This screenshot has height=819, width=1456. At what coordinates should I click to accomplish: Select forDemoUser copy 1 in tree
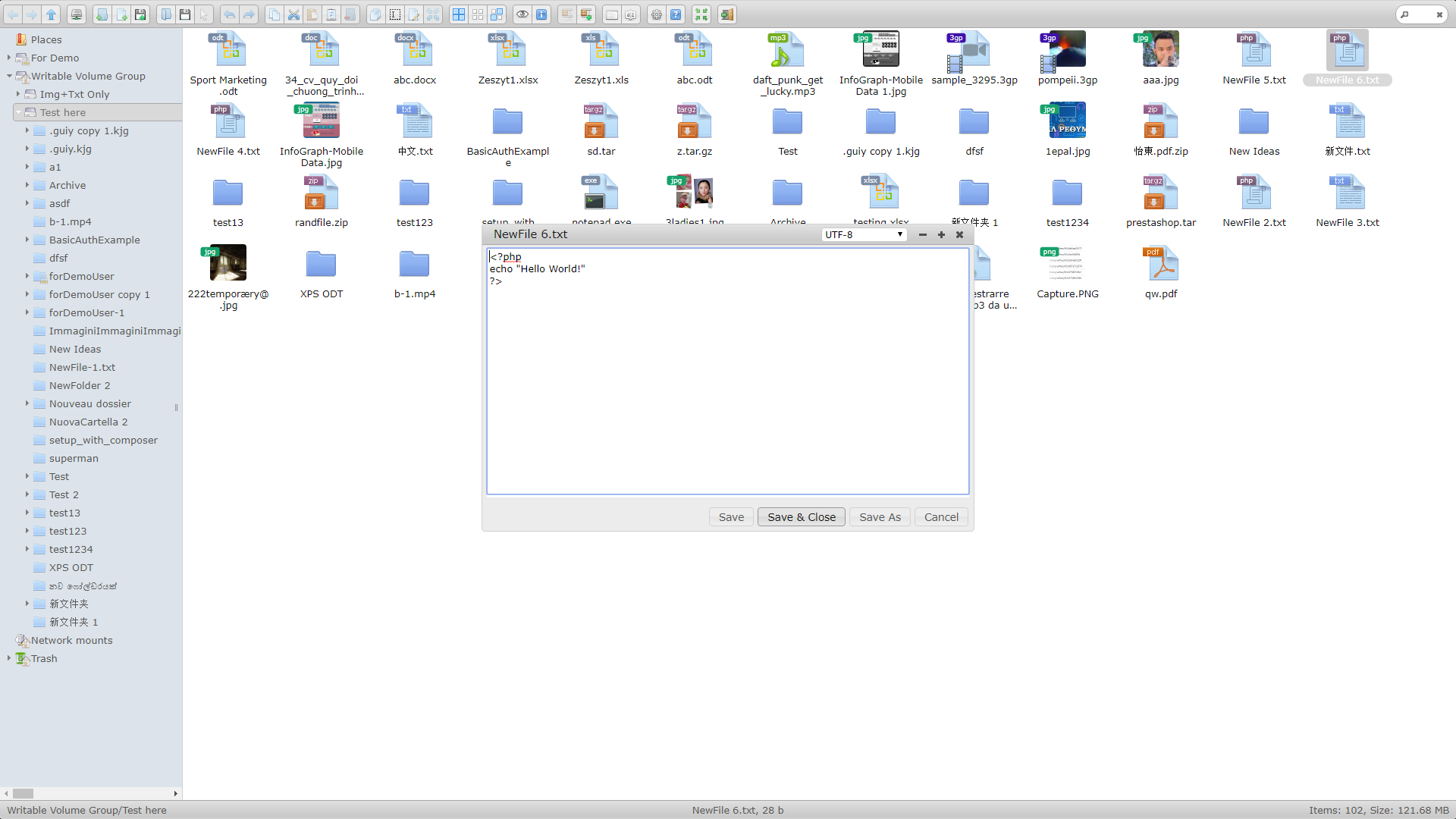click(x=99, y=294)
